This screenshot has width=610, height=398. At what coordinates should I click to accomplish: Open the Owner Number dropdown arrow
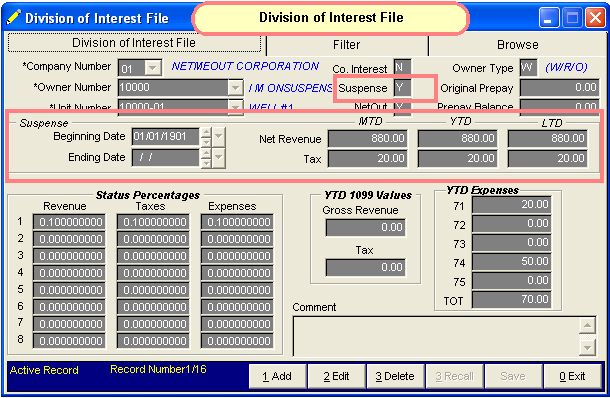coord(235,88)
